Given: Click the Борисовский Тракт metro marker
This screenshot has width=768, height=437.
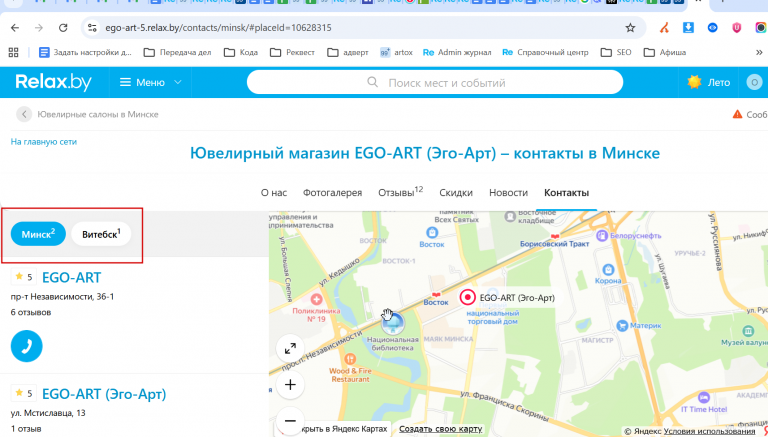Looking at the screenshot, I should click(x=554, y=237).
